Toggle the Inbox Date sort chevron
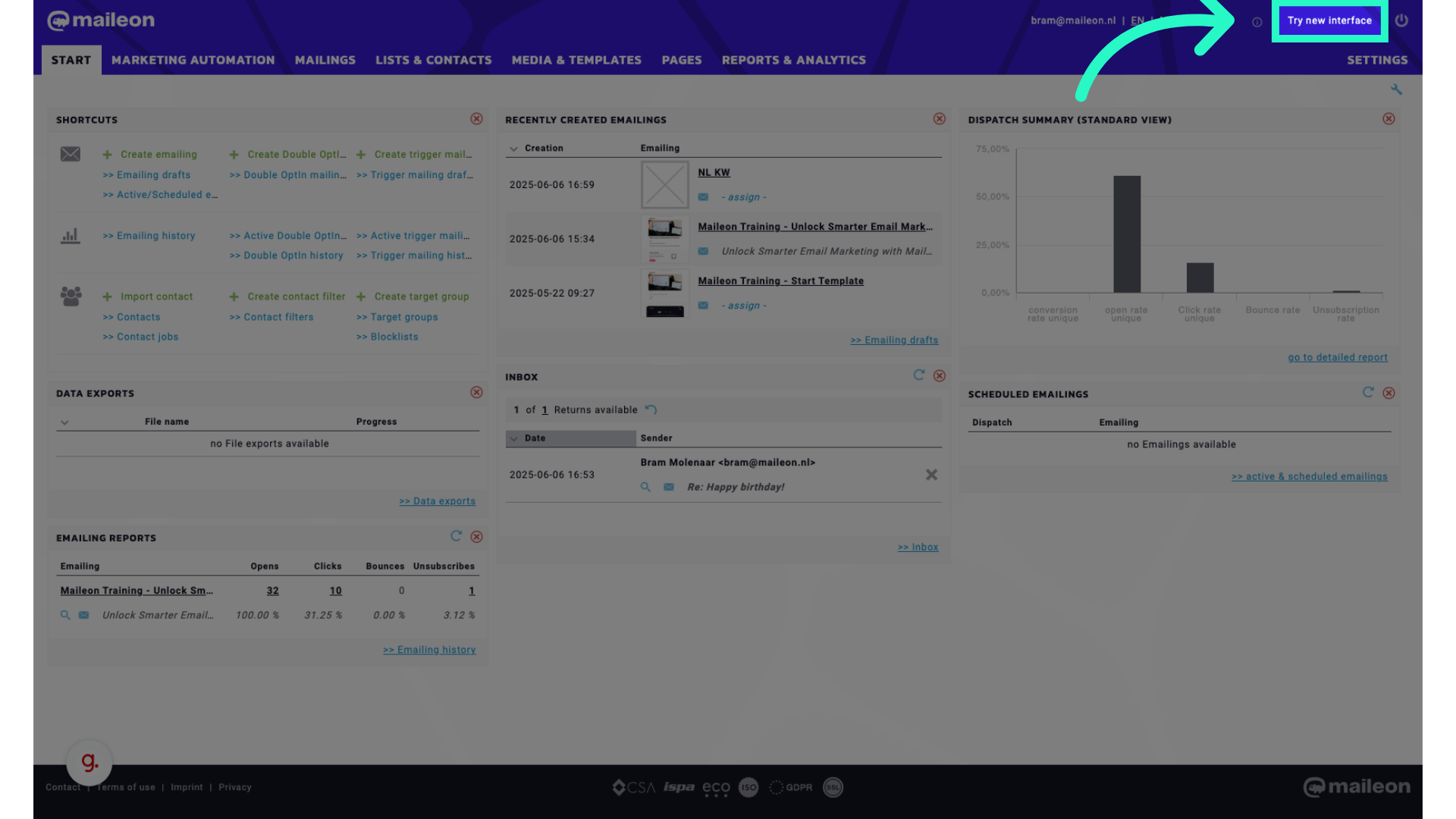 [x=514, y=438]
